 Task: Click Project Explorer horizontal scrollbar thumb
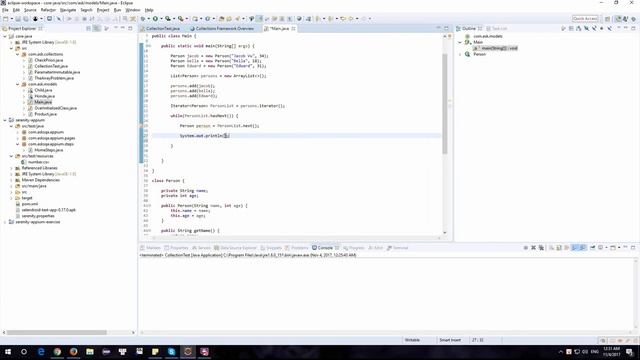pos(57,333)
